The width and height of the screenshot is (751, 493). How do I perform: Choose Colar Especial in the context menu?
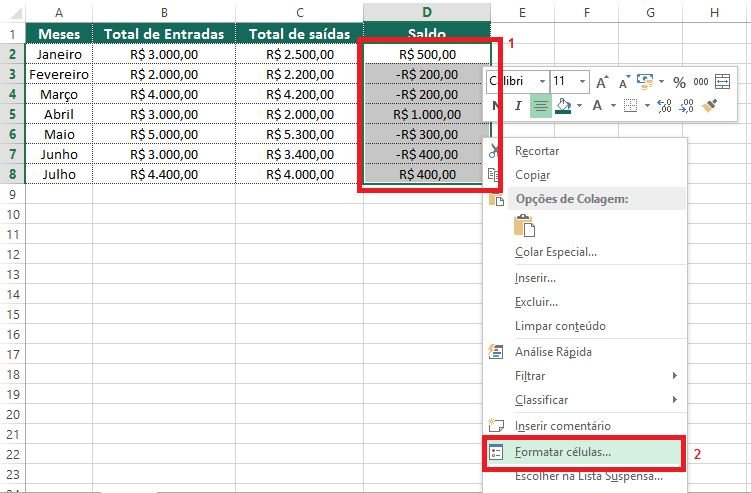555,252
